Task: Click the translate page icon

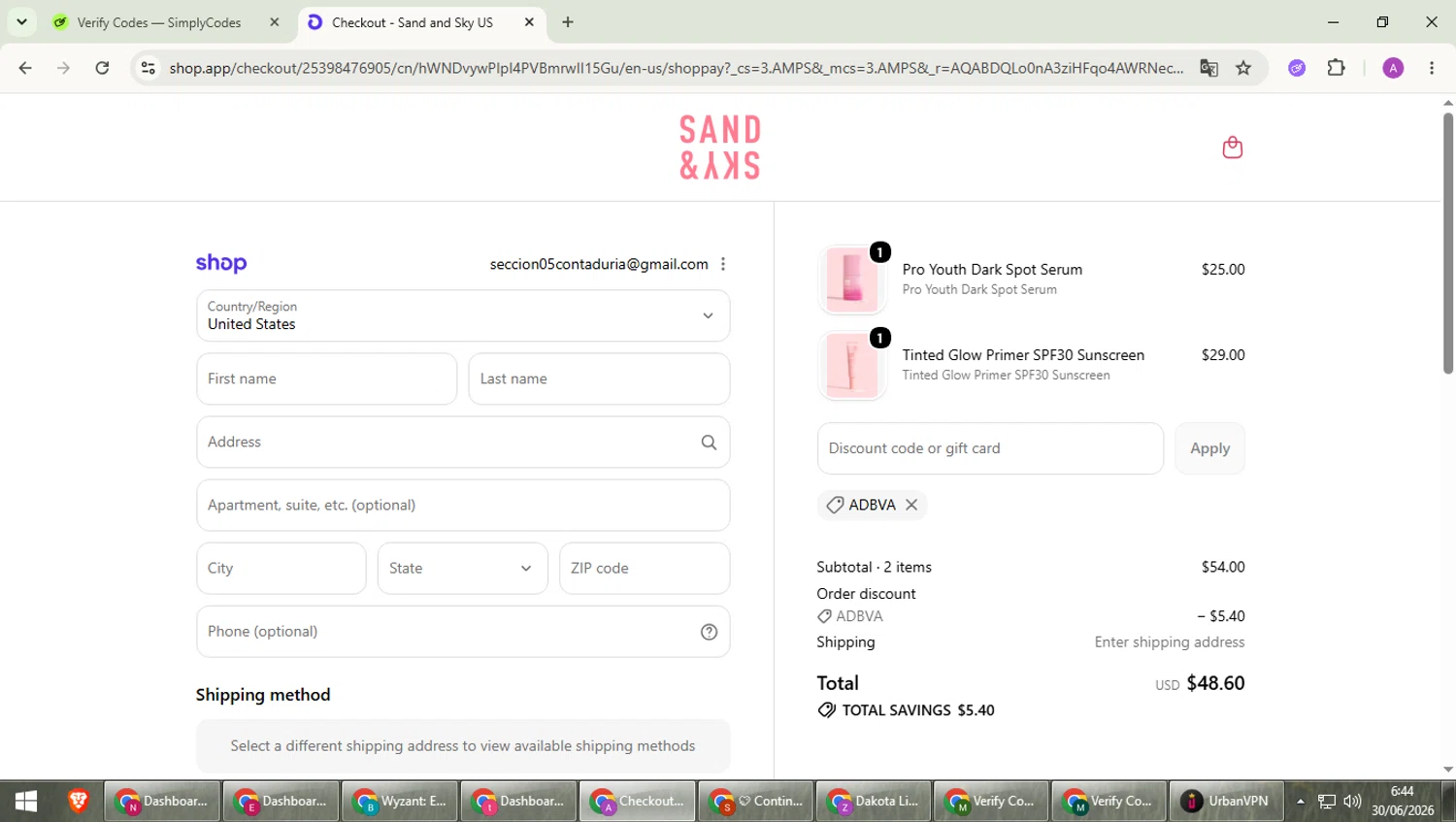Action: click(1208, 68)
